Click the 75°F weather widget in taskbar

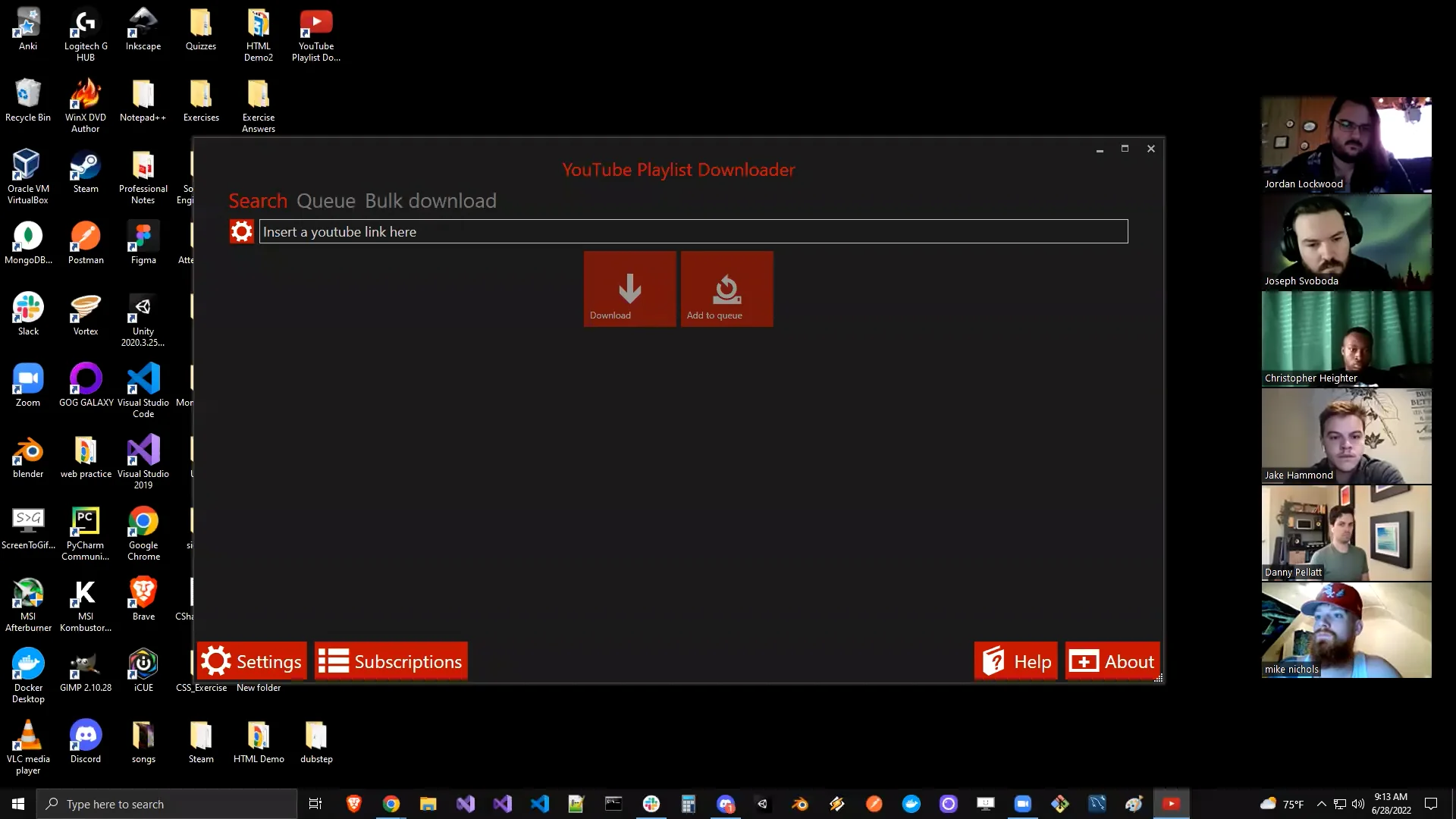tap(1282, 804)
